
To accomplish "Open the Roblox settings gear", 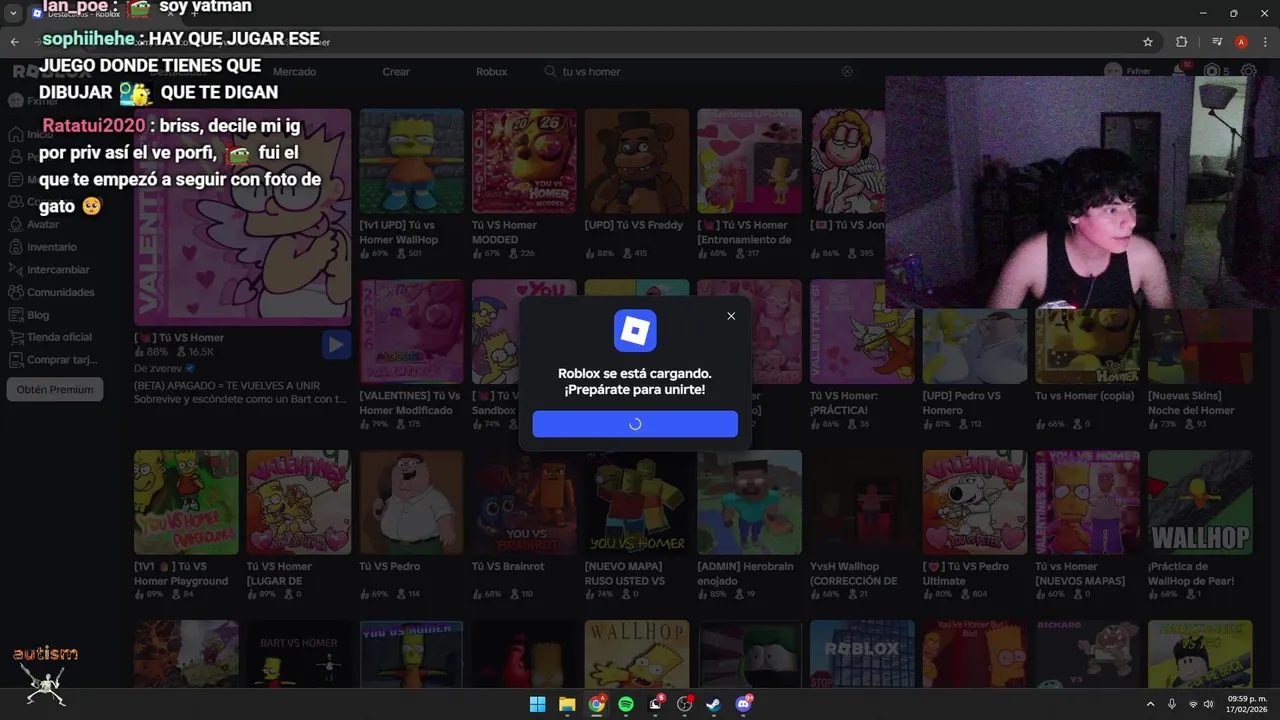I will tap(1249, 72).
